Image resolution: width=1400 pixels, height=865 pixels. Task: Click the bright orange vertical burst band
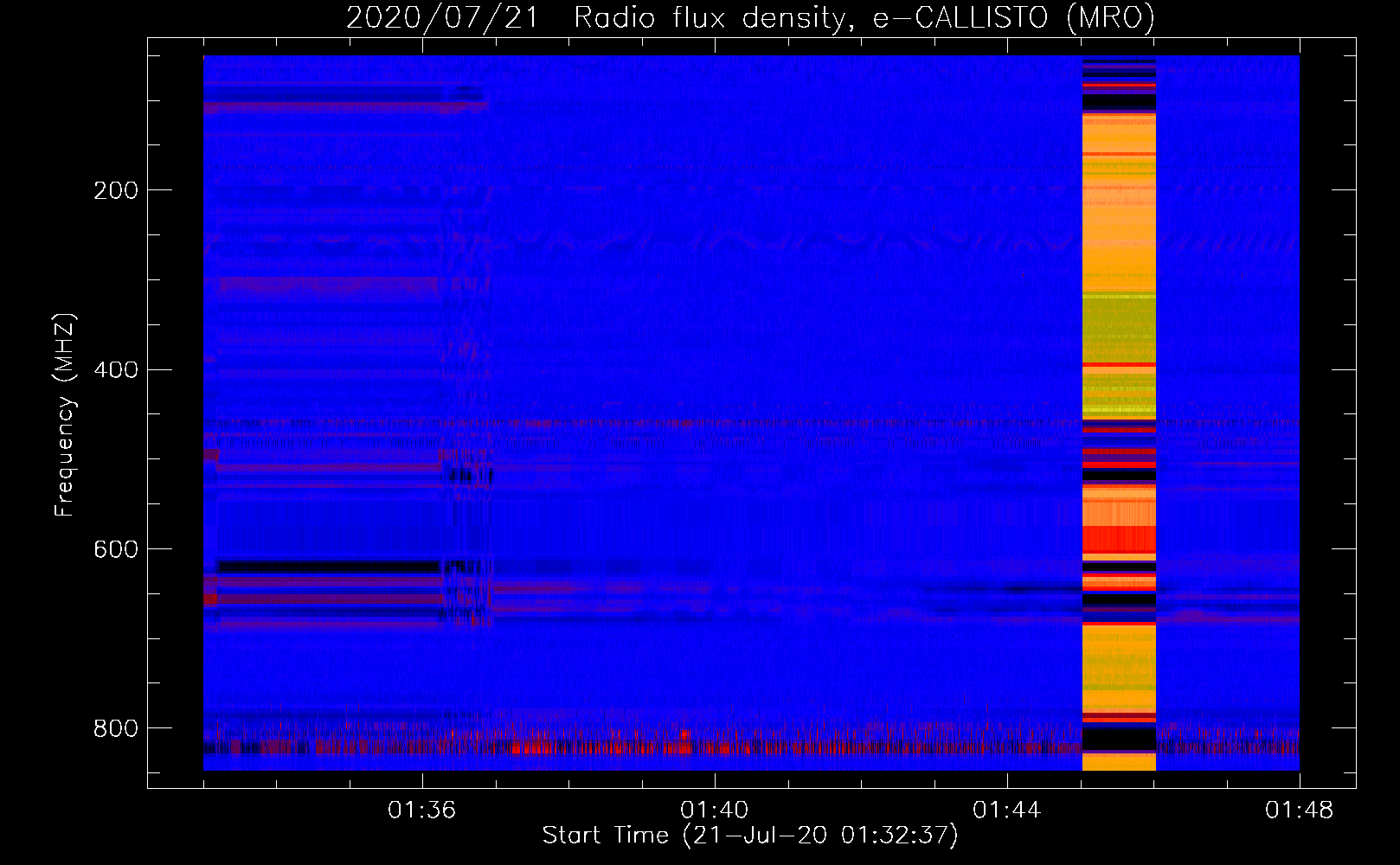[1119, 413]
